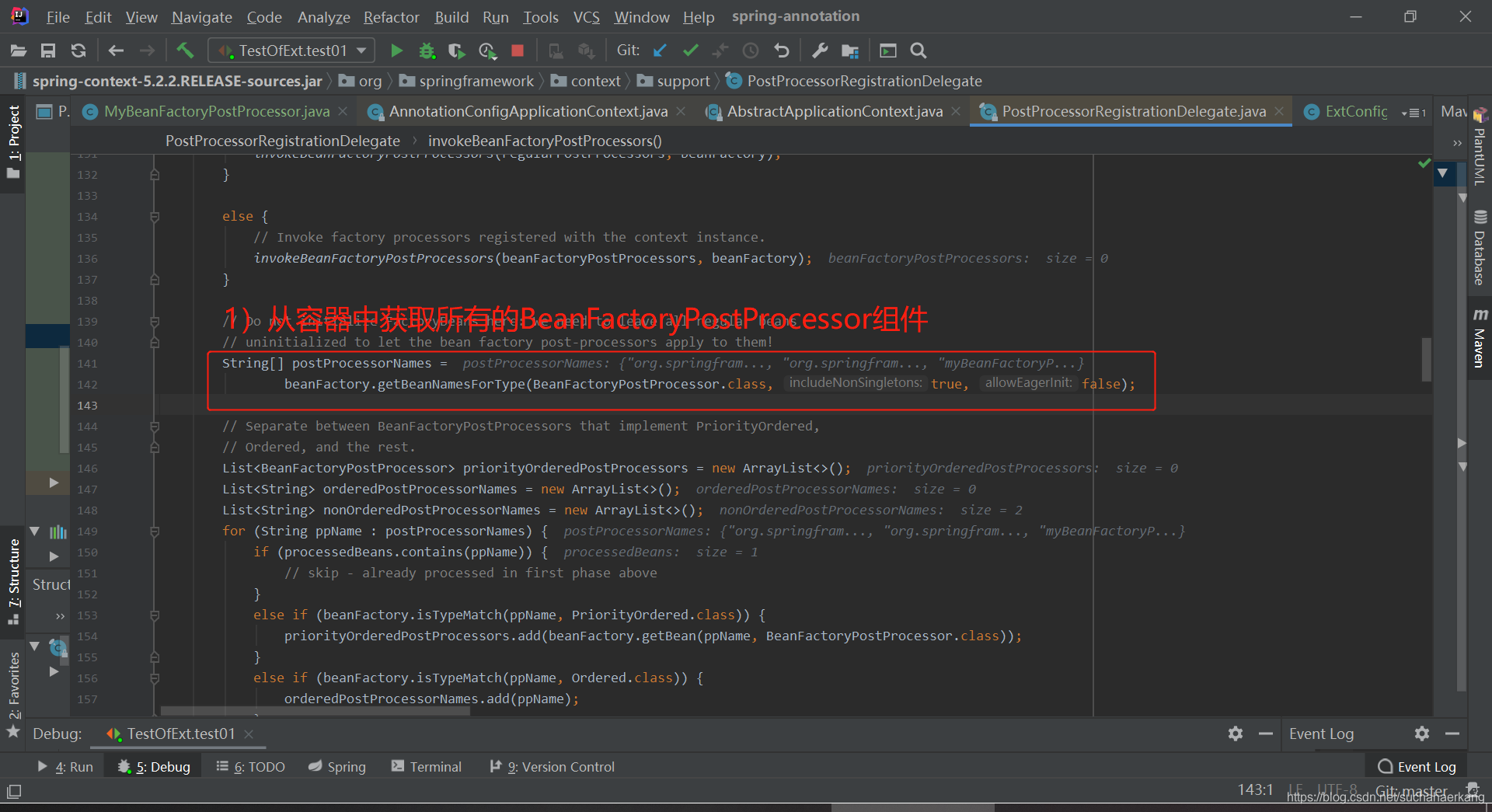Click the 143:1 caret position indicator
The width and height of the screenshot is (1492, 812).
point(1256,790)
